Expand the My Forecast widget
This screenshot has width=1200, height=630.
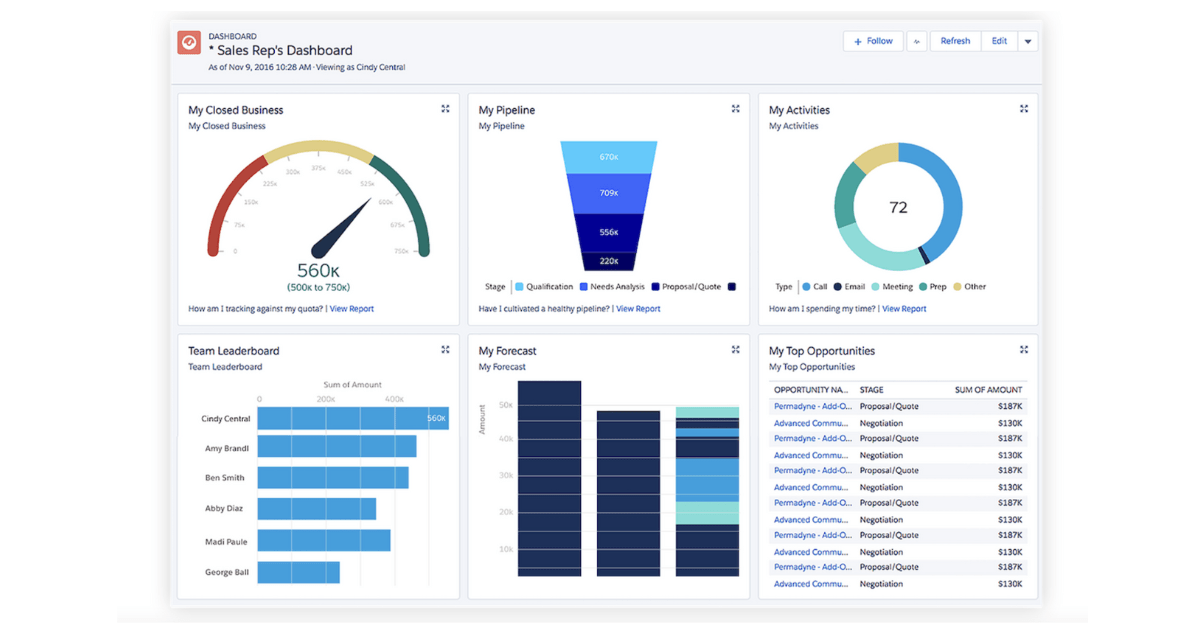pyautogui.click(x=735, y=350)
